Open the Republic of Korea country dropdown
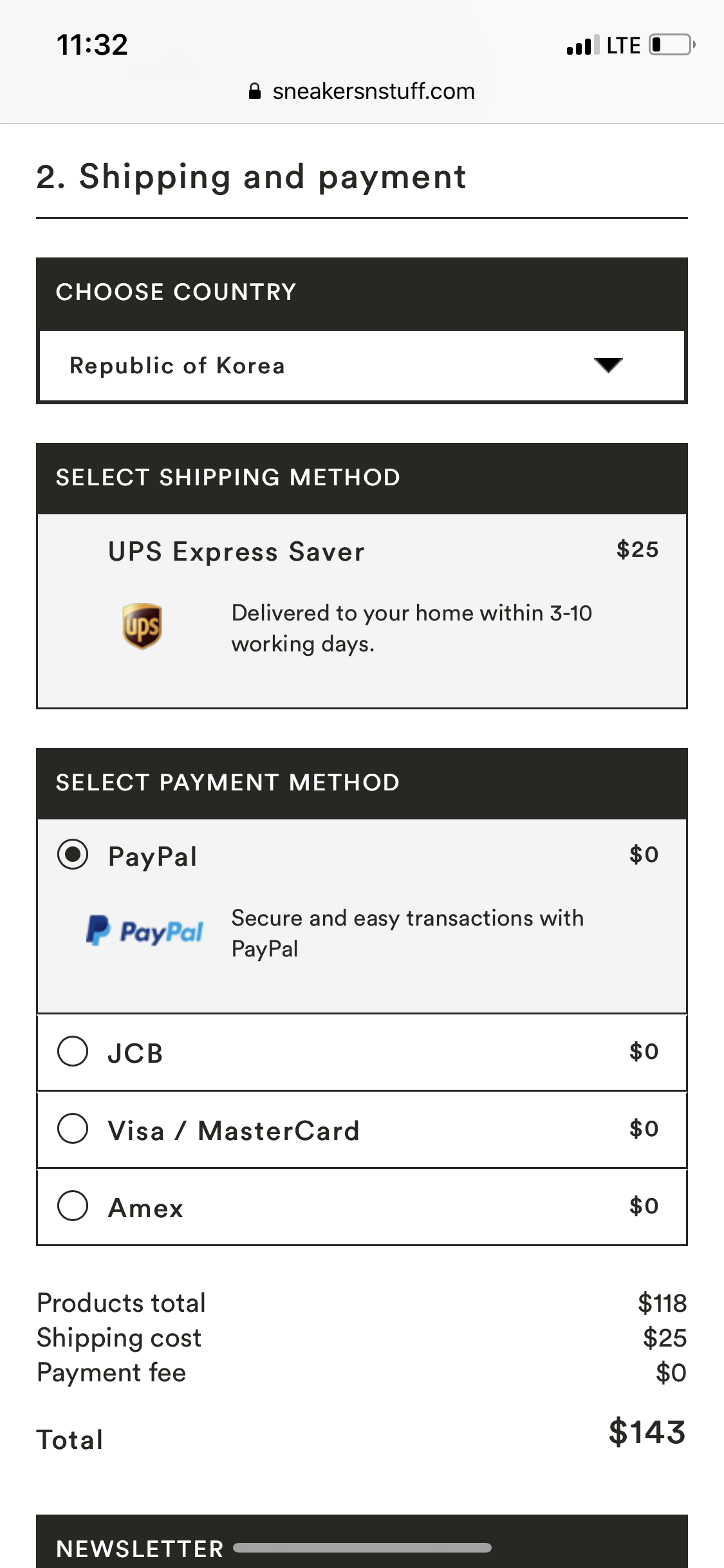This screenshot has width=724, height=1568. point(362,366)
